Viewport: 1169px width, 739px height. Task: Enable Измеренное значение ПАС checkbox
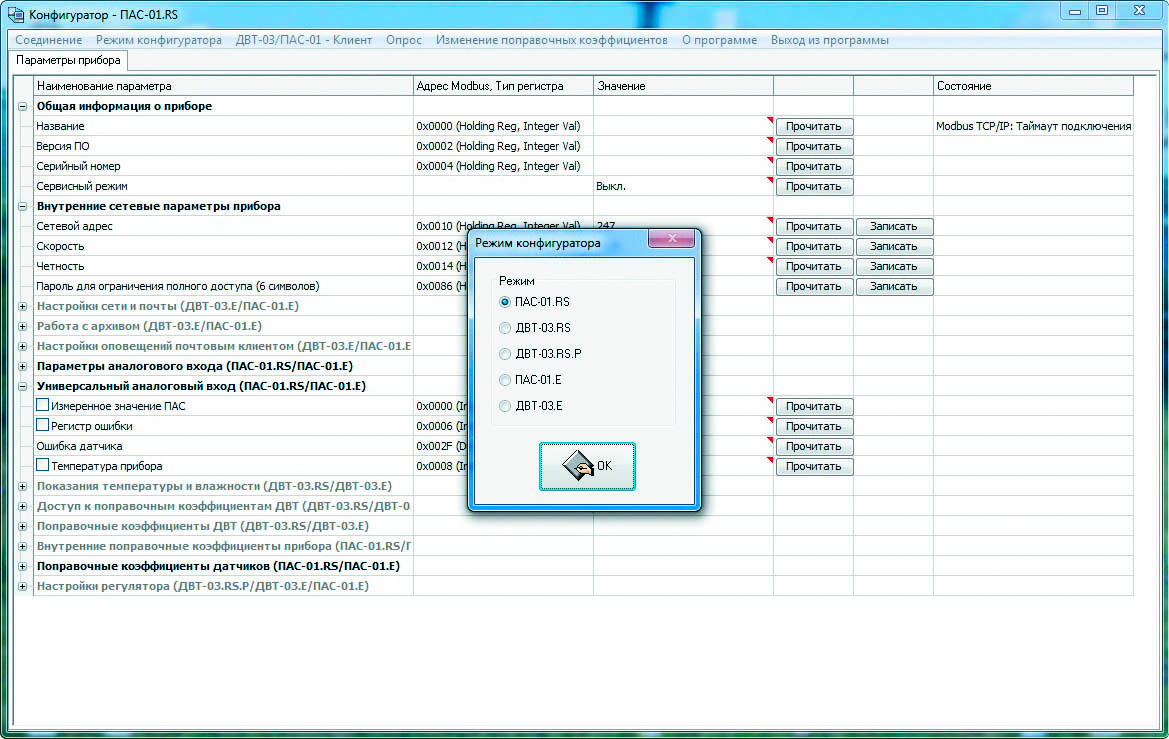tap(43, 405)
